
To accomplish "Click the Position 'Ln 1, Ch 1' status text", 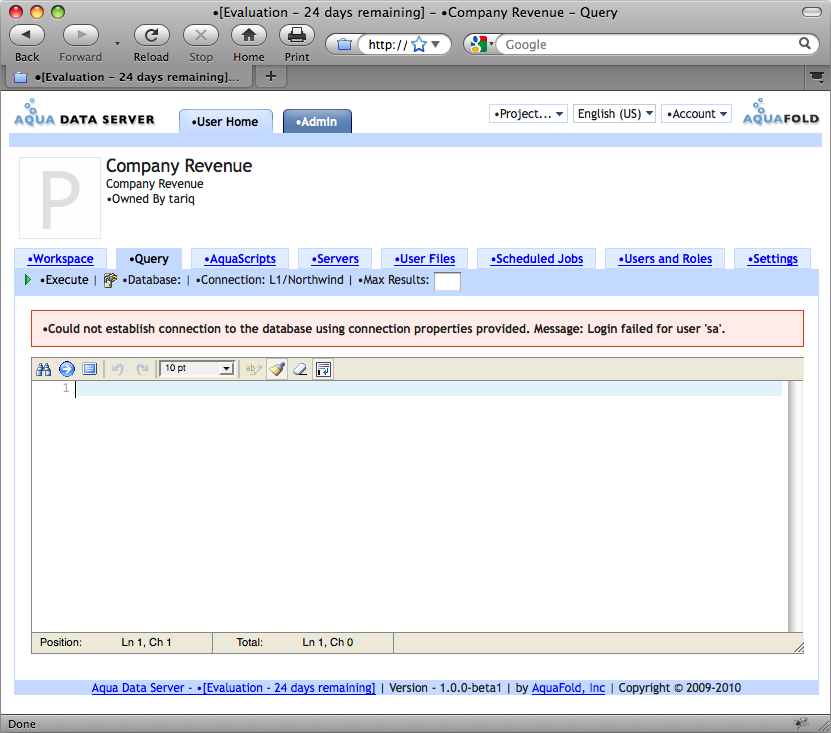I will [146, 642].
